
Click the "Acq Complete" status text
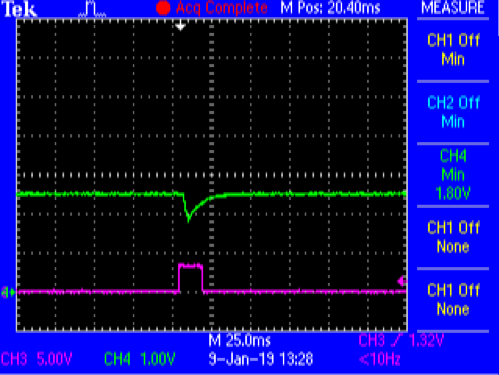point(222,8)
